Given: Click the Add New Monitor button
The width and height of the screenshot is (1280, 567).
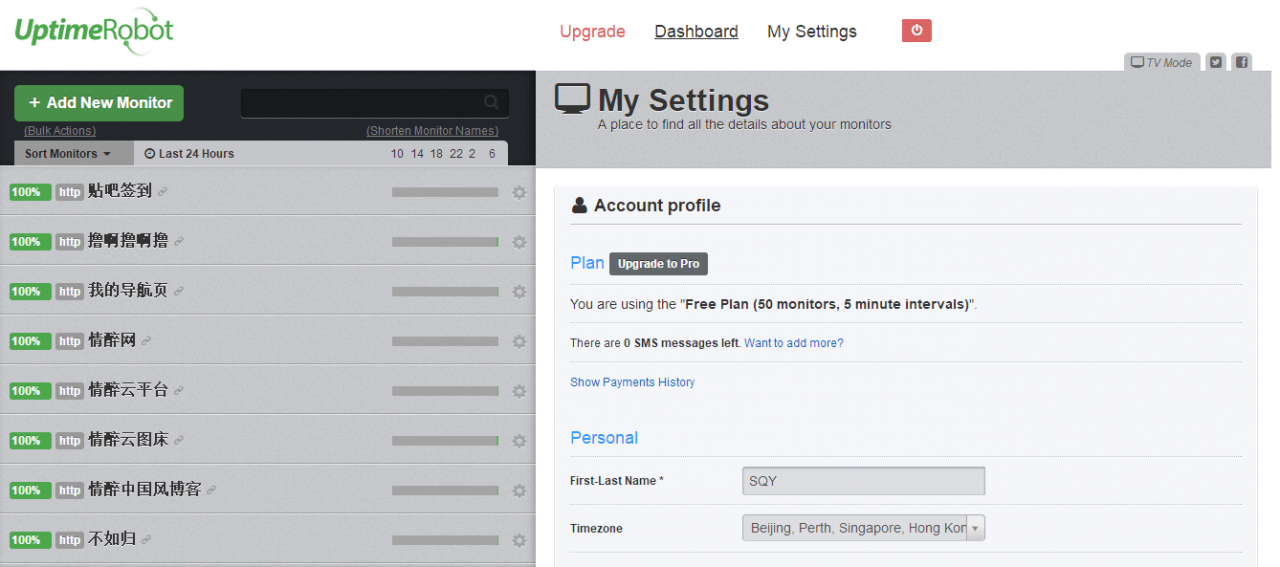Looking at the screenshot, I should 99,103.
